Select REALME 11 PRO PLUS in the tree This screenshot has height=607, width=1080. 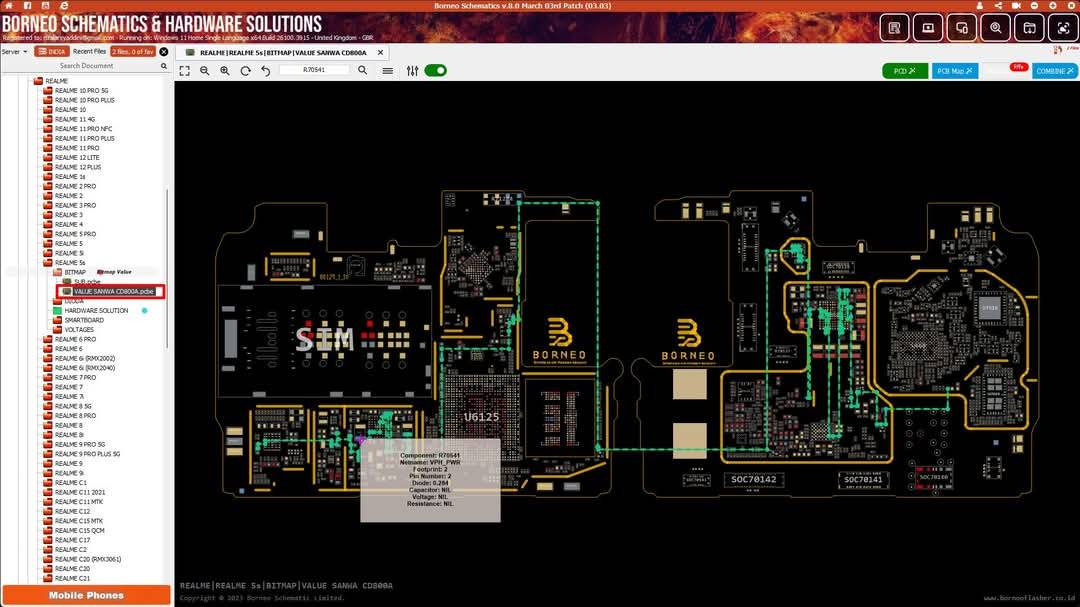85,138
